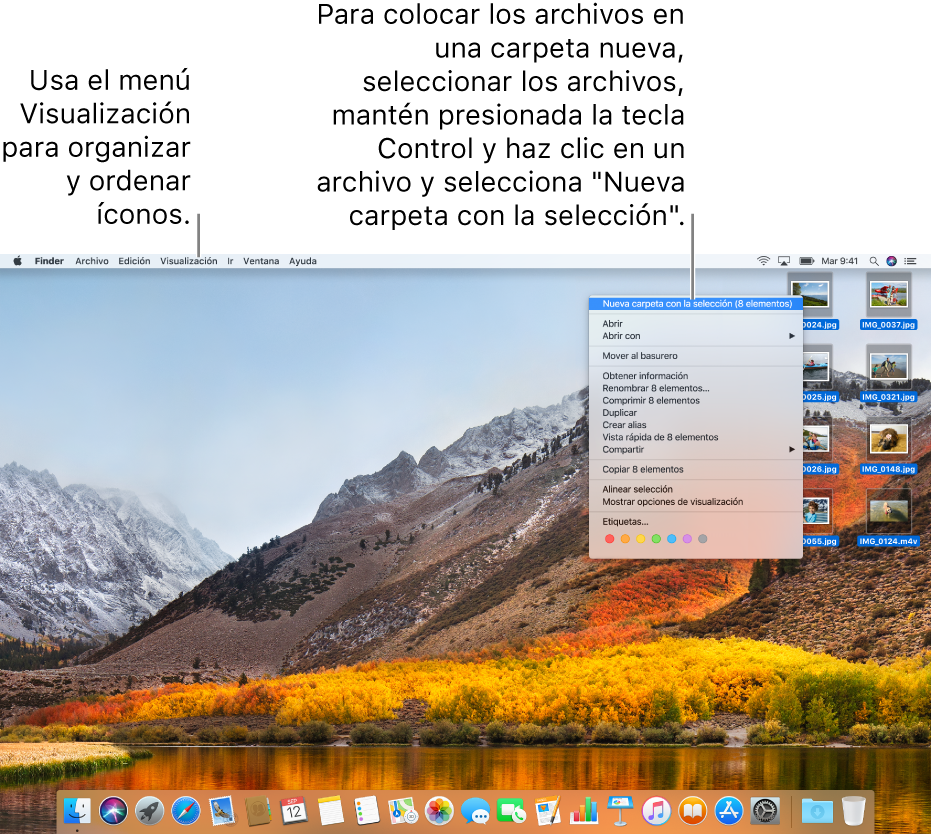
Task: Open Photos app in the dock
Action: 439,811
